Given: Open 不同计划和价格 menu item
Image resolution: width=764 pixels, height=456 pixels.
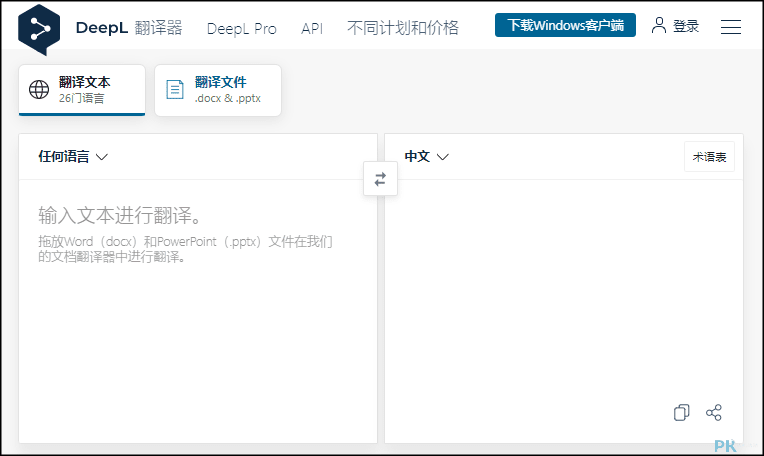Looking at the screenshot, I should (x=403, y=28).
